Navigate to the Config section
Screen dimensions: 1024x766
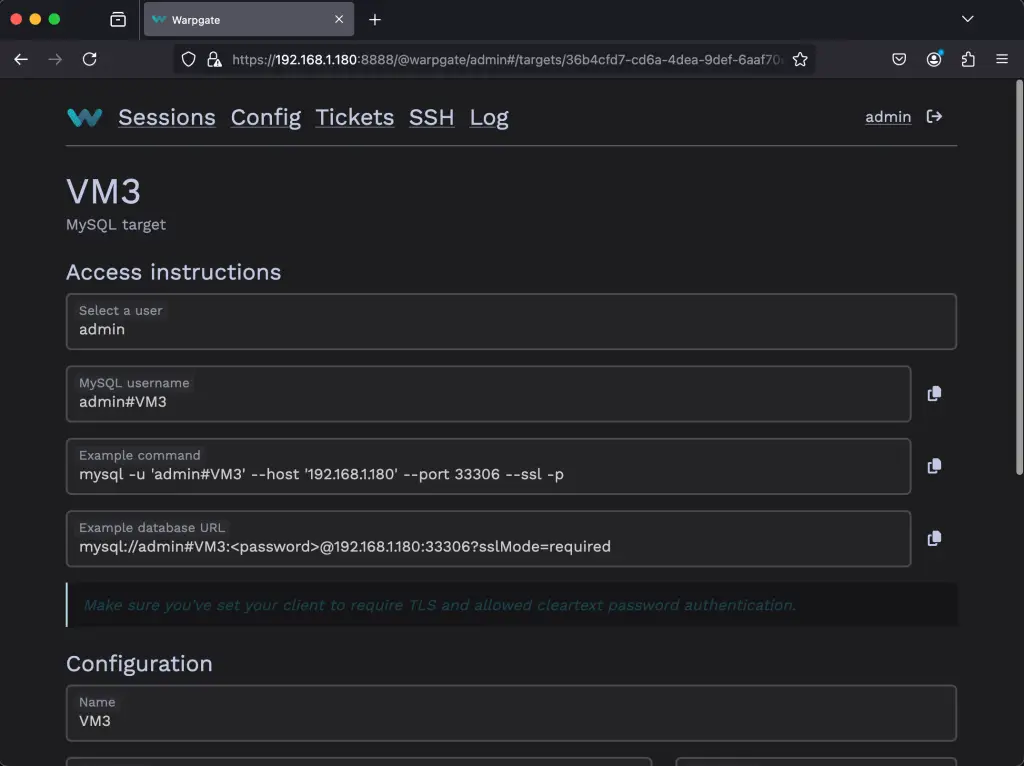point(265,117)
